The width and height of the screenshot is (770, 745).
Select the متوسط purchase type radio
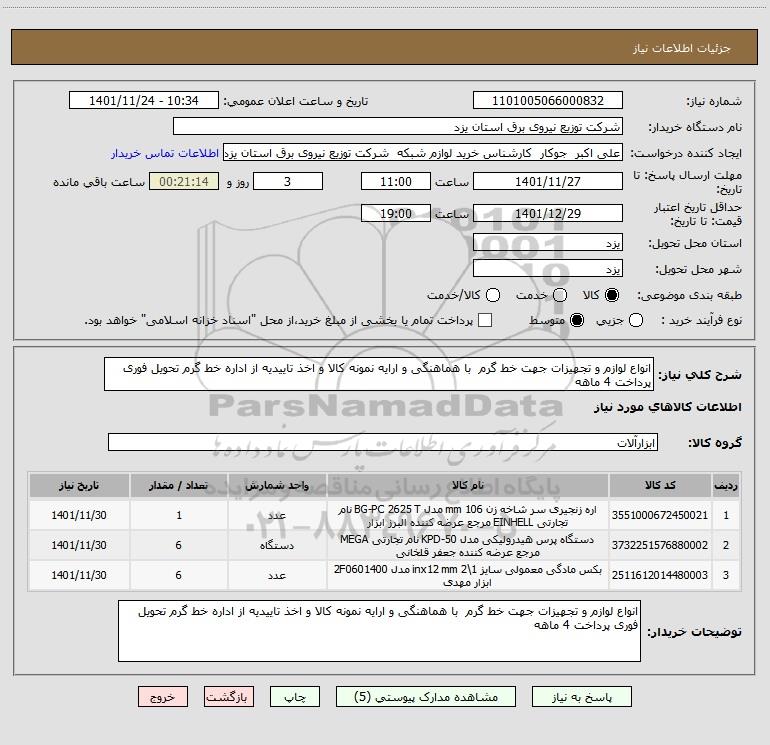tap(577, 320)
